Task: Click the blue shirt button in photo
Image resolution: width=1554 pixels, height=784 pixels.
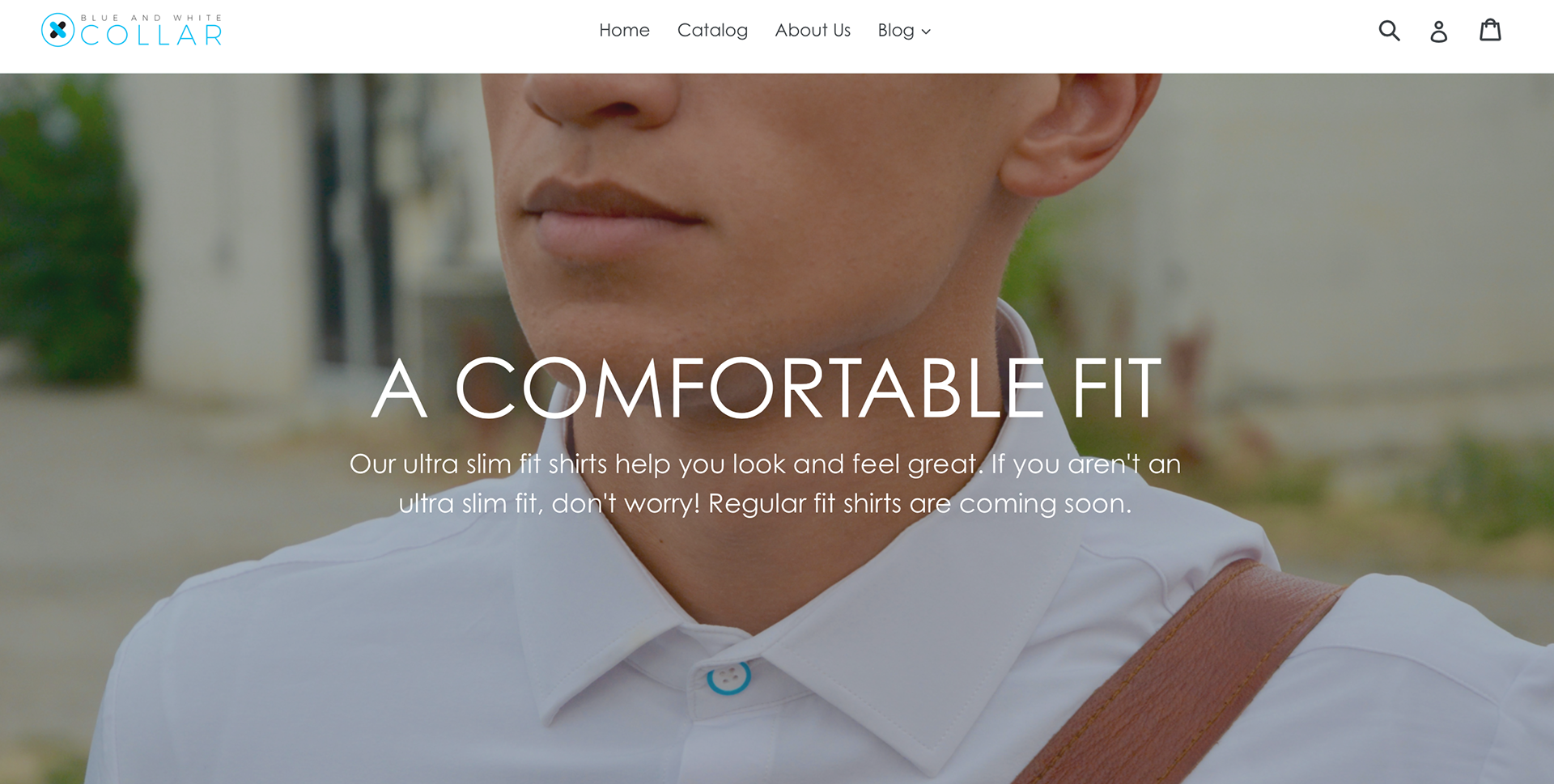Action: click(x=728, y=677)
